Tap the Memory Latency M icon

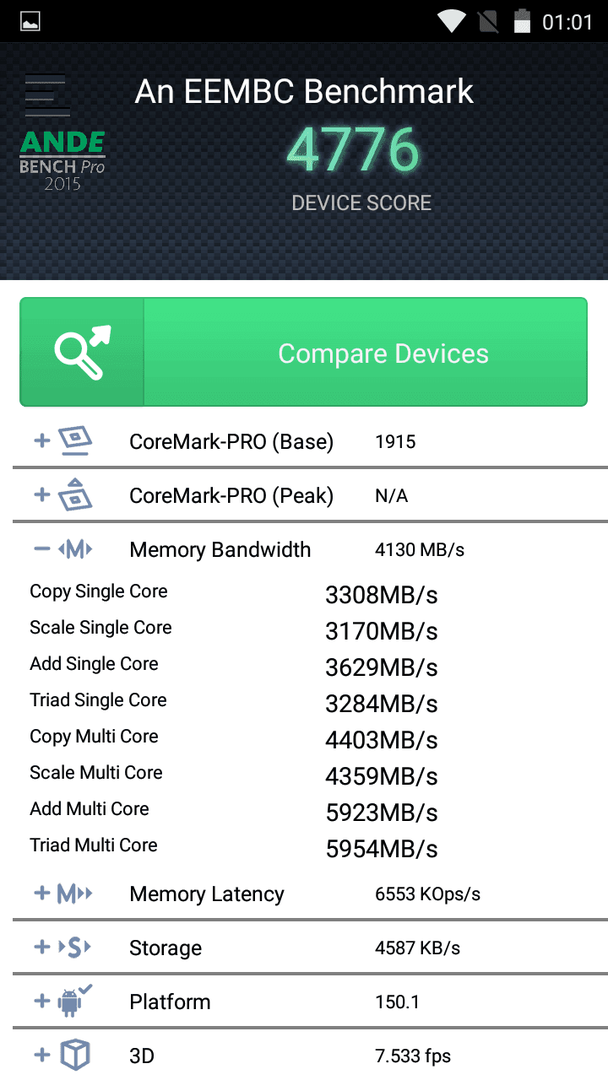click(74, 894)
